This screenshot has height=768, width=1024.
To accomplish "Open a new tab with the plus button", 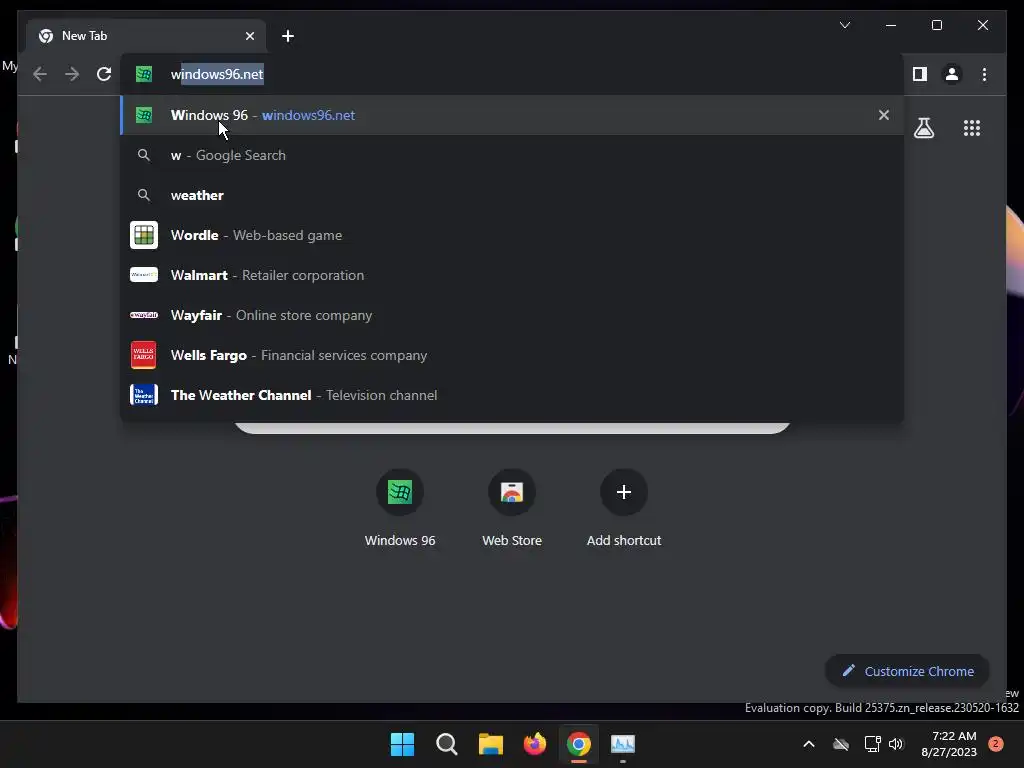I will pyautogui.click(x=288, y=36).
